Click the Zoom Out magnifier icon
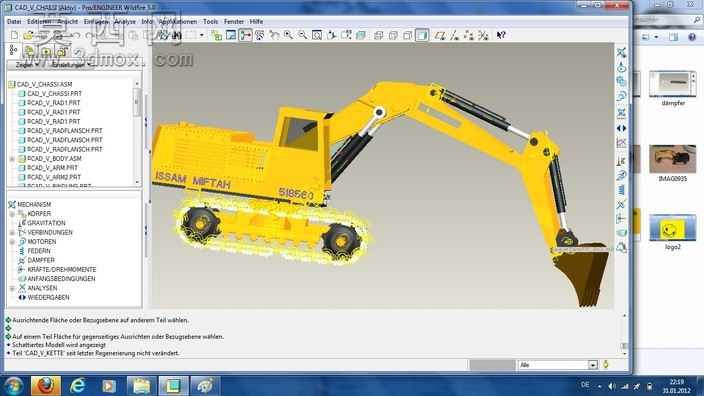The width and height of the screenshot is (704, 396). tap(303, 35)
